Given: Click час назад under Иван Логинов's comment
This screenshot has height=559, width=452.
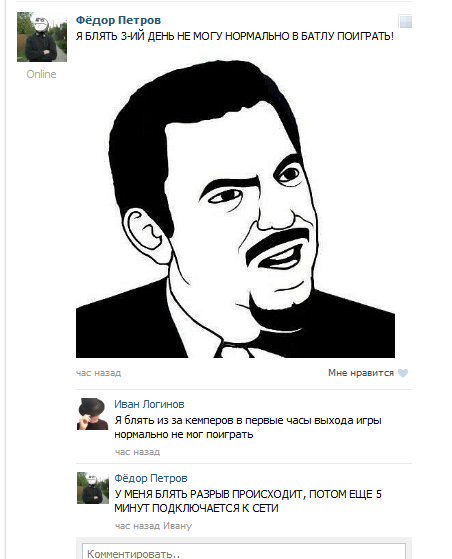Looking at the screenshot, I should pos(137,452).
